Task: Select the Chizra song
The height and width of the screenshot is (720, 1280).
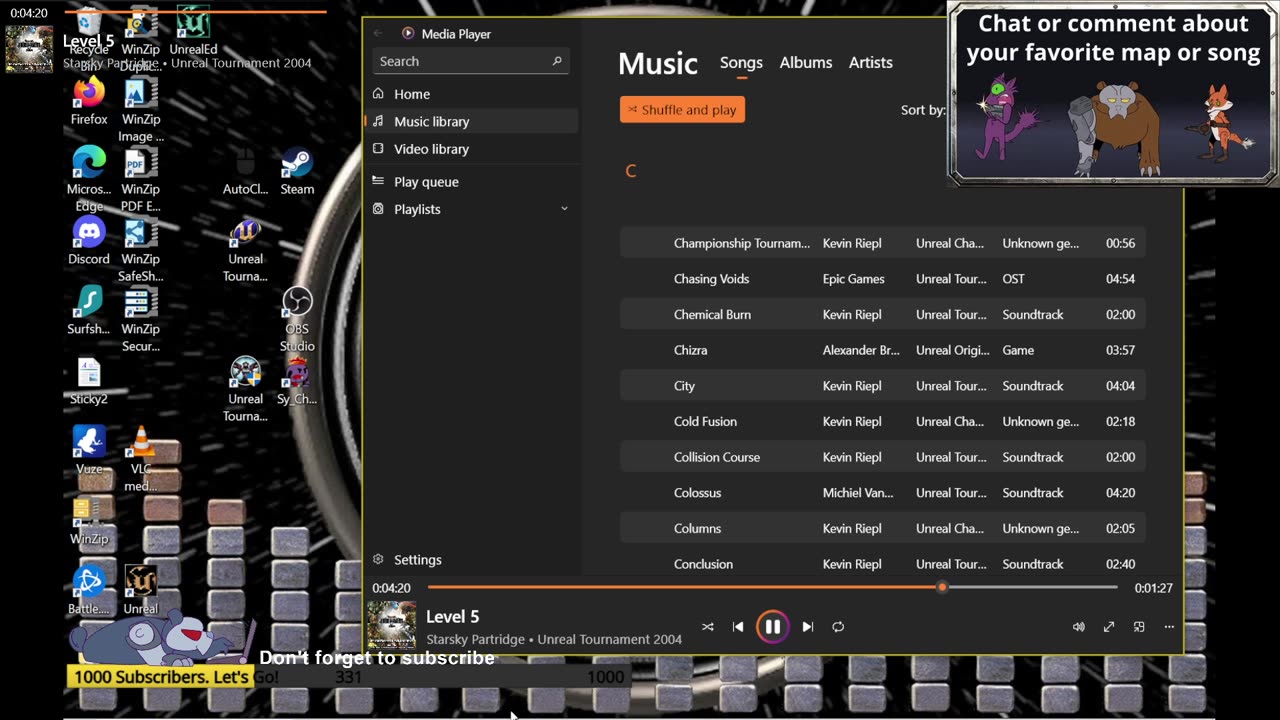Action: point(882,350)
